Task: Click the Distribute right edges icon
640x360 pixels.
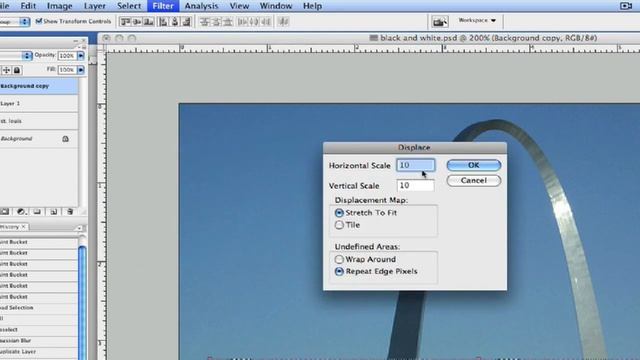Action: (x=266, y=22)
